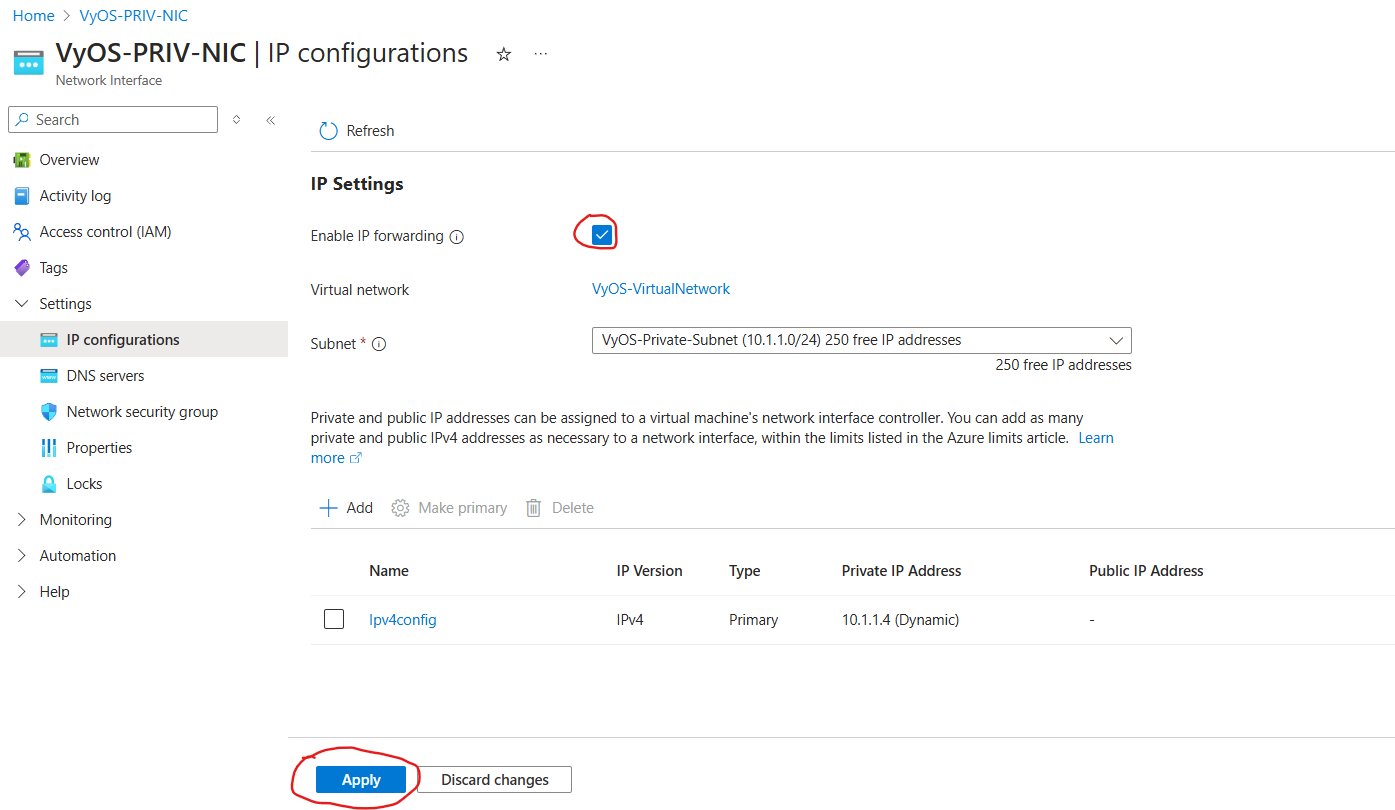
Task: Check the Ipv4config row checkbox
Action: point(333,618)
